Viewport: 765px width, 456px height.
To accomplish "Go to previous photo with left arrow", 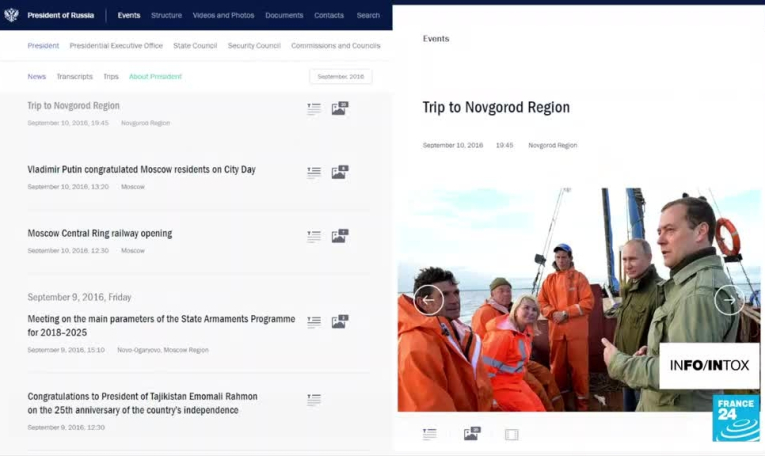I will (x=428, y=300).
